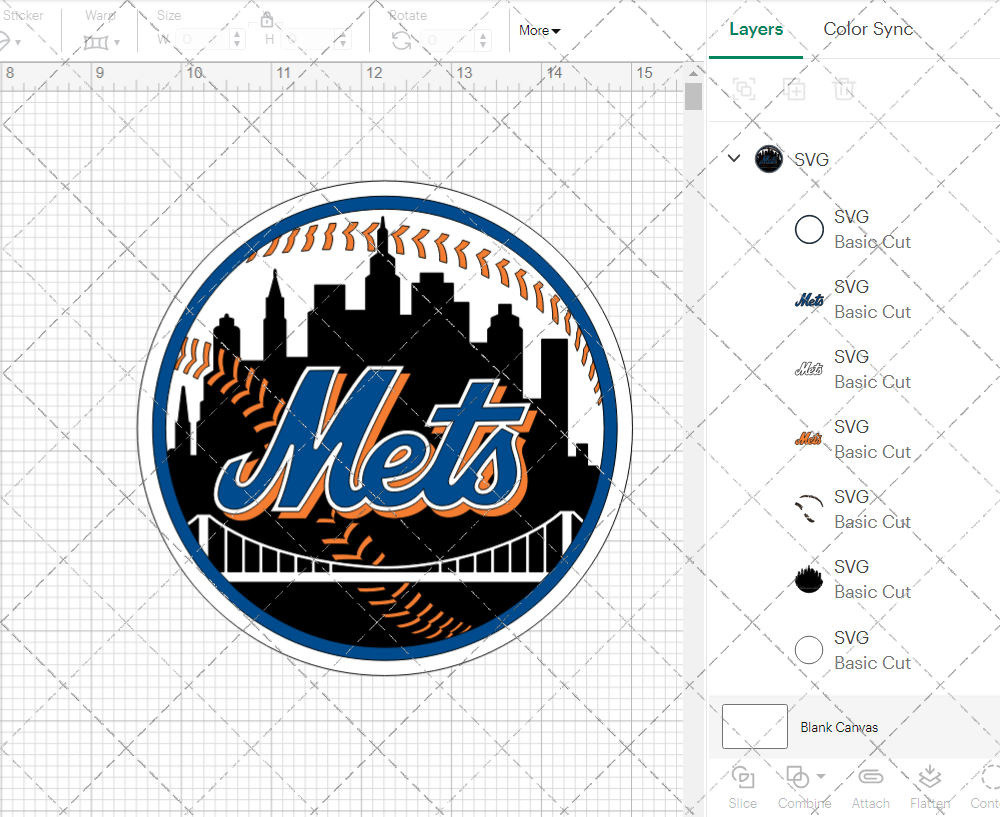Select the dark circle outline layer thumbnail
The height and width of the screenshot is (817, 1000).
click(809, 230)
